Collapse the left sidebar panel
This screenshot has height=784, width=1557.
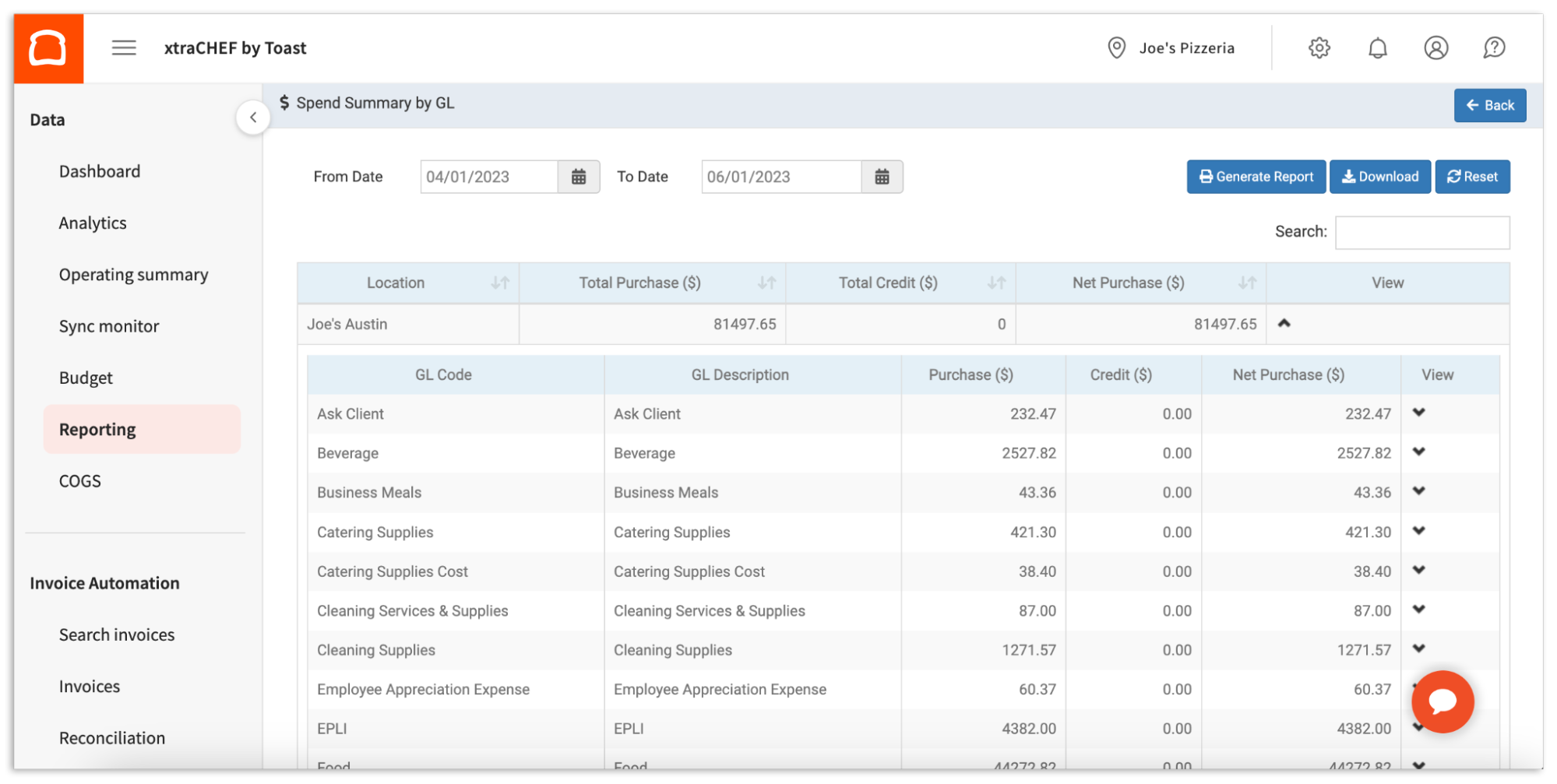pos(253,118)
